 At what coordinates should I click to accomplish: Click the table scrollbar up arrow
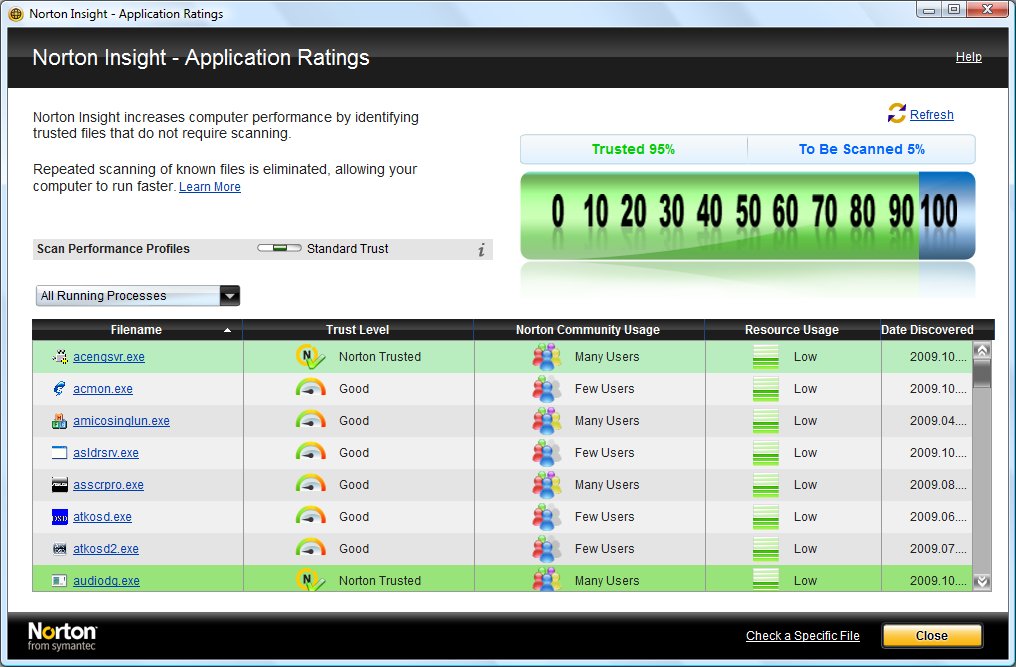pos(982,351)
